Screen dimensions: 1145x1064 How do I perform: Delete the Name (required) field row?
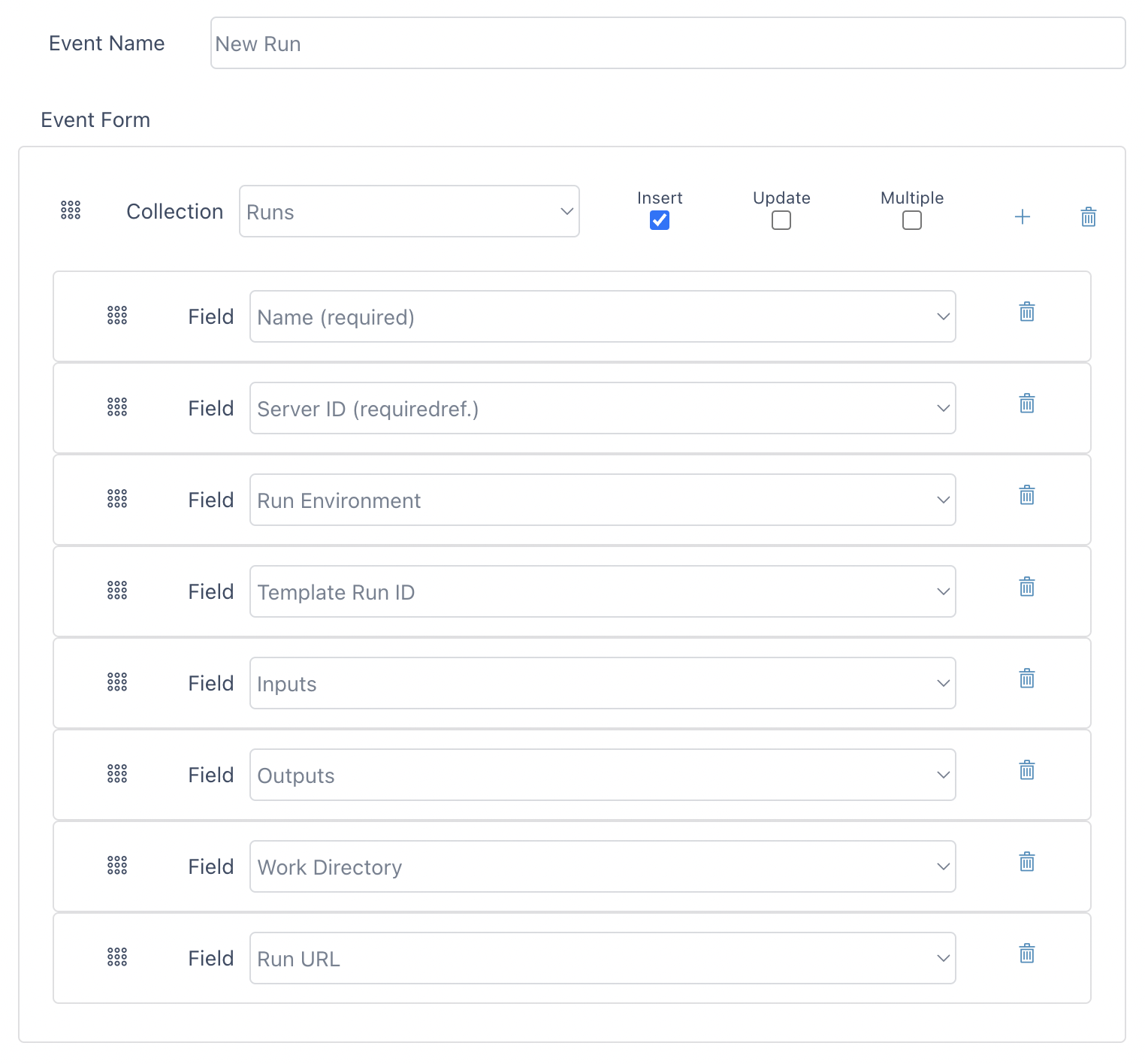tap(1026, 312)
